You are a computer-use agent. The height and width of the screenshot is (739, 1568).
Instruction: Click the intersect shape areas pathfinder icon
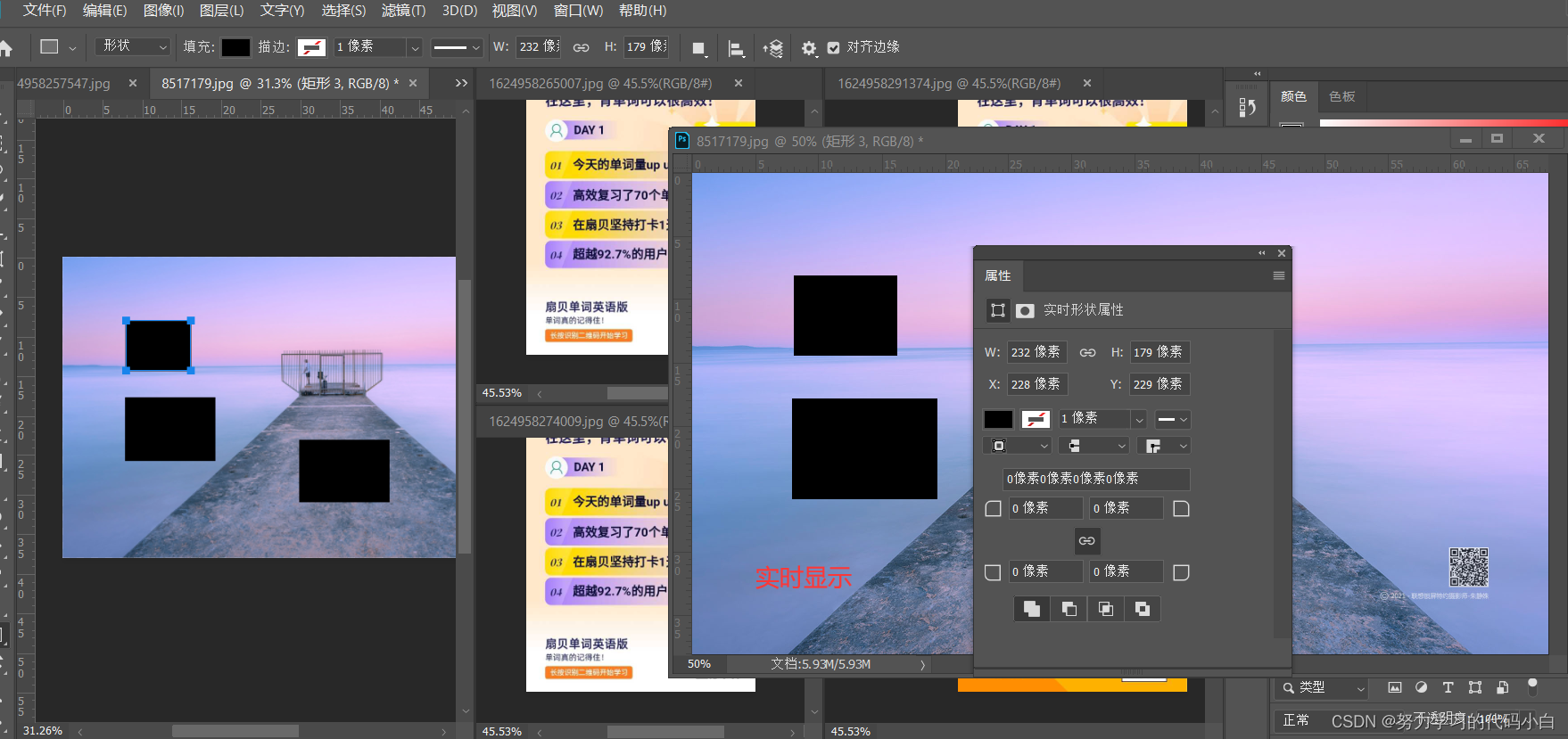pos(1106,609)
